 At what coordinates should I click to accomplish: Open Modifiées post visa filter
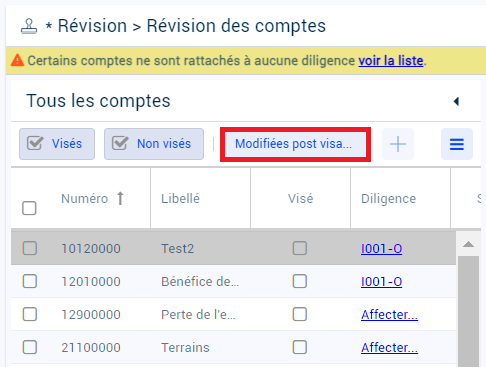click(295, 144)
